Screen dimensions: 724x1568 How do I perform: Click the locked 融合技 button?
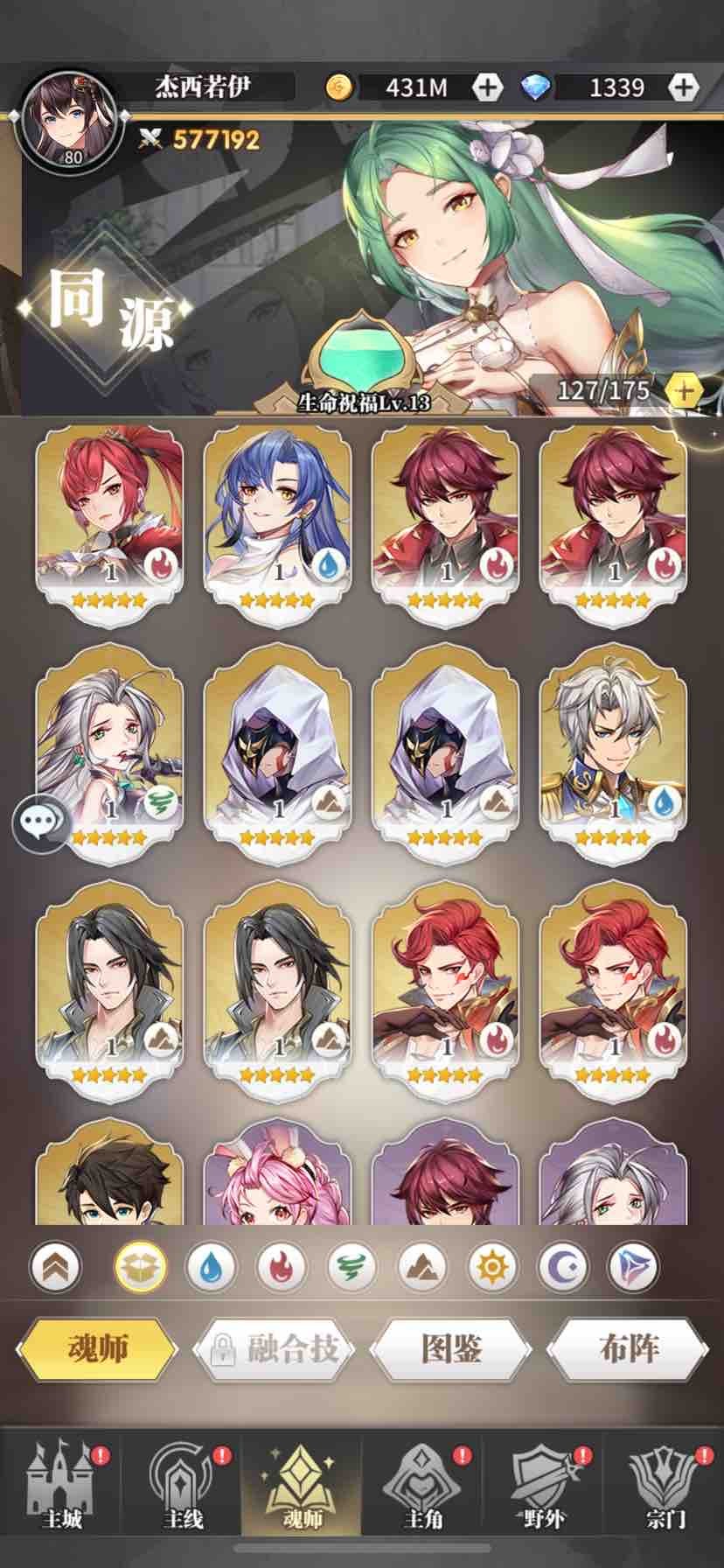273,1348
